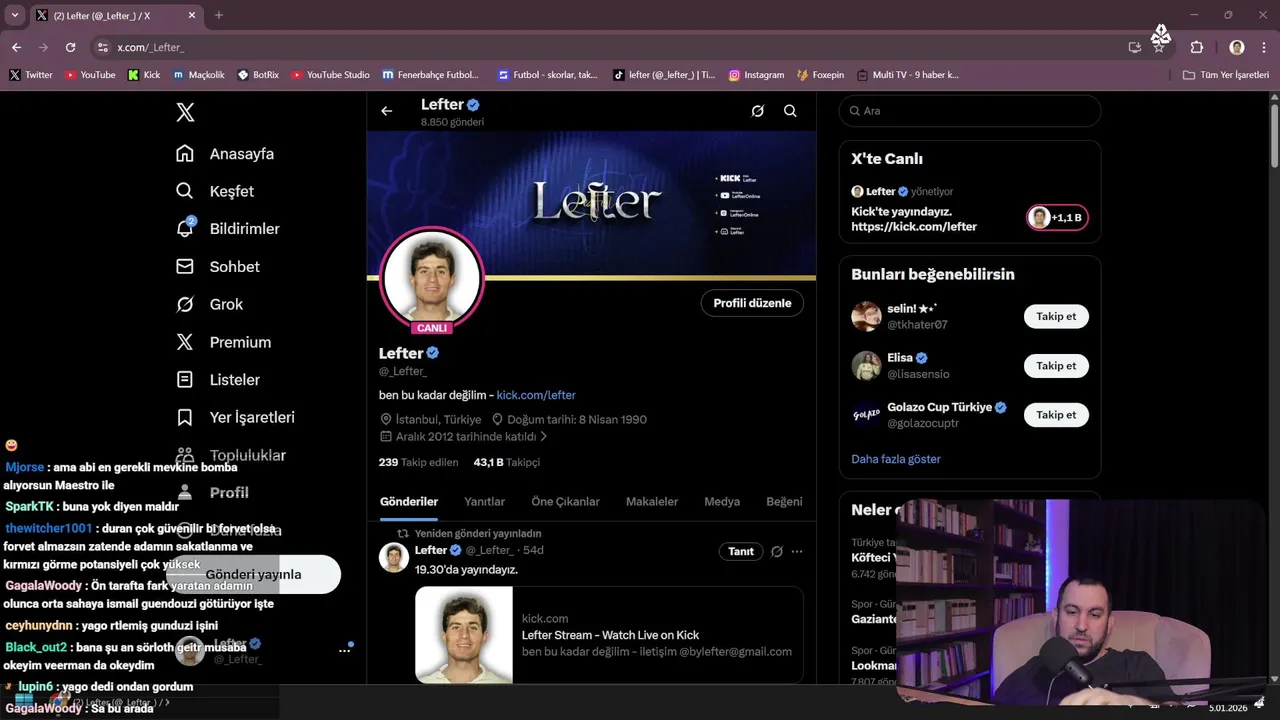Viewport: 1280px width, 720px height.
Task: Switch to Gönderiler tab
Action: [x=409, y=502]
